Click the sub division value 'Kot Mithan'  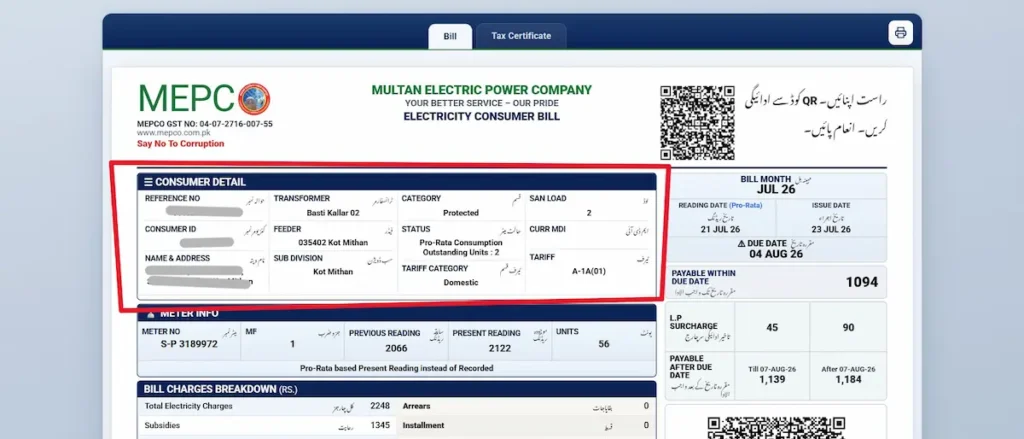[332, 272]
